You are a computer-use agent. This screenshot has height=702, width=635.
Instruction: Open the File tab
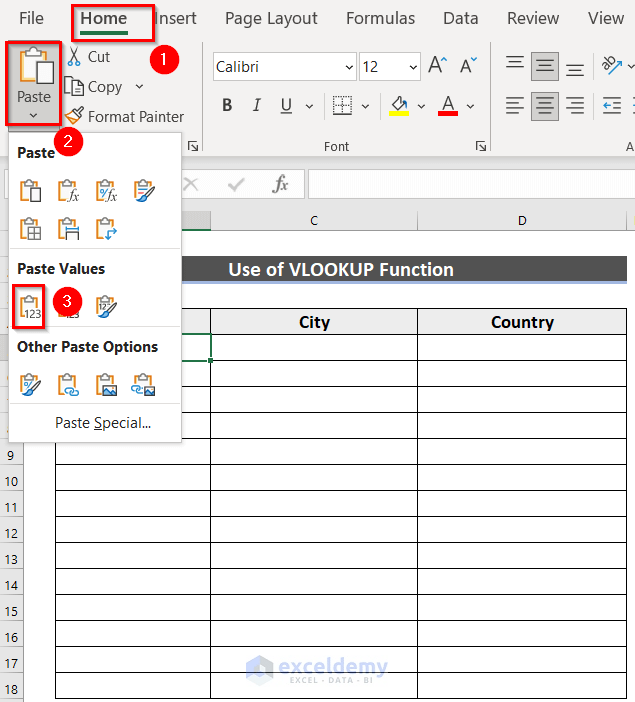tap(31, 18)
